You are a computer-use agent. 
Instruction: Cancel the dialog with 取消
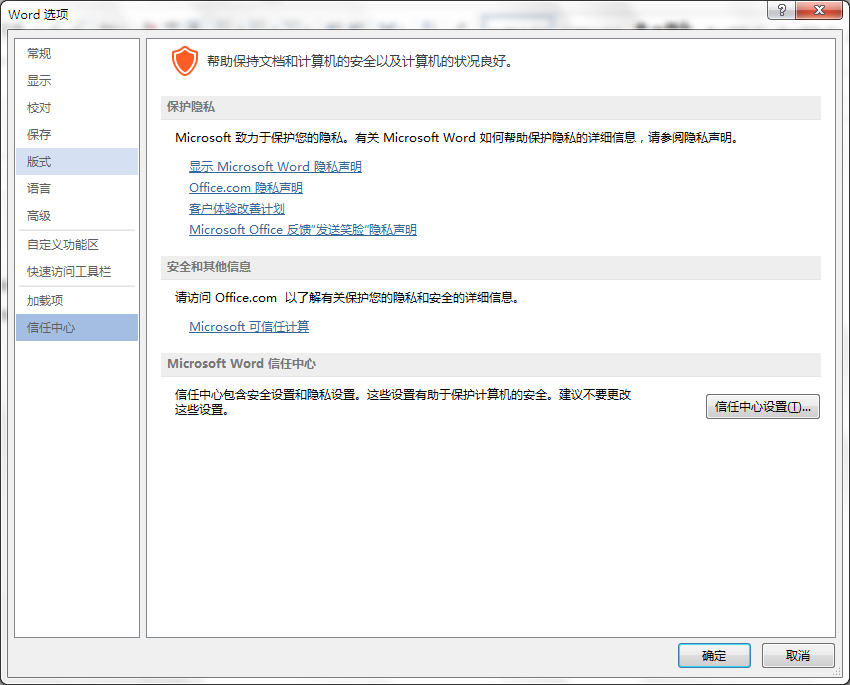pyautogui.click(x=797, y=656)
